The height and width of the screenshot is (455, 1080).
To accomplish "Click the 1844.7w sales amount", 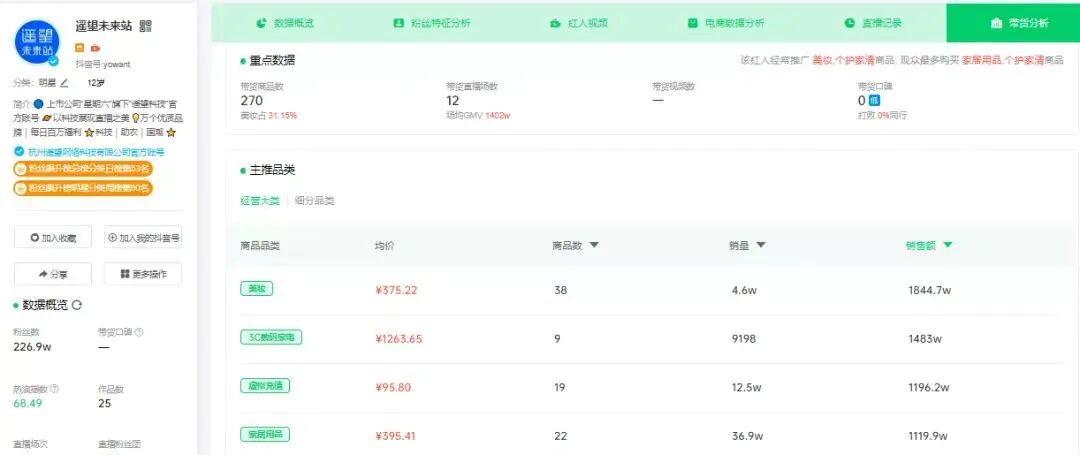I will 930,290.
